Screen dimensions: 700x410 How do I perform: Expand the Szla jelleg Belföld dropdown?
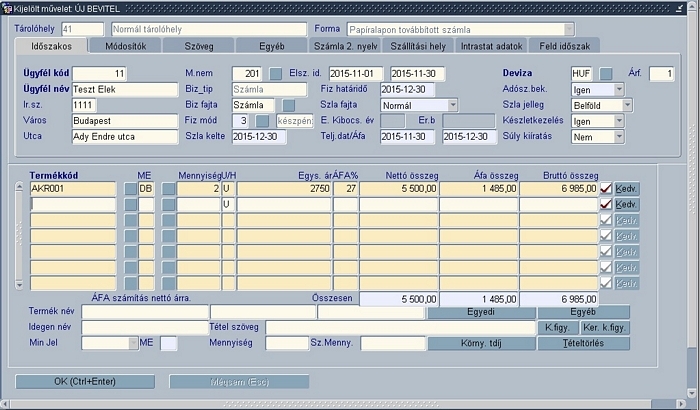[x=627, y=105]
